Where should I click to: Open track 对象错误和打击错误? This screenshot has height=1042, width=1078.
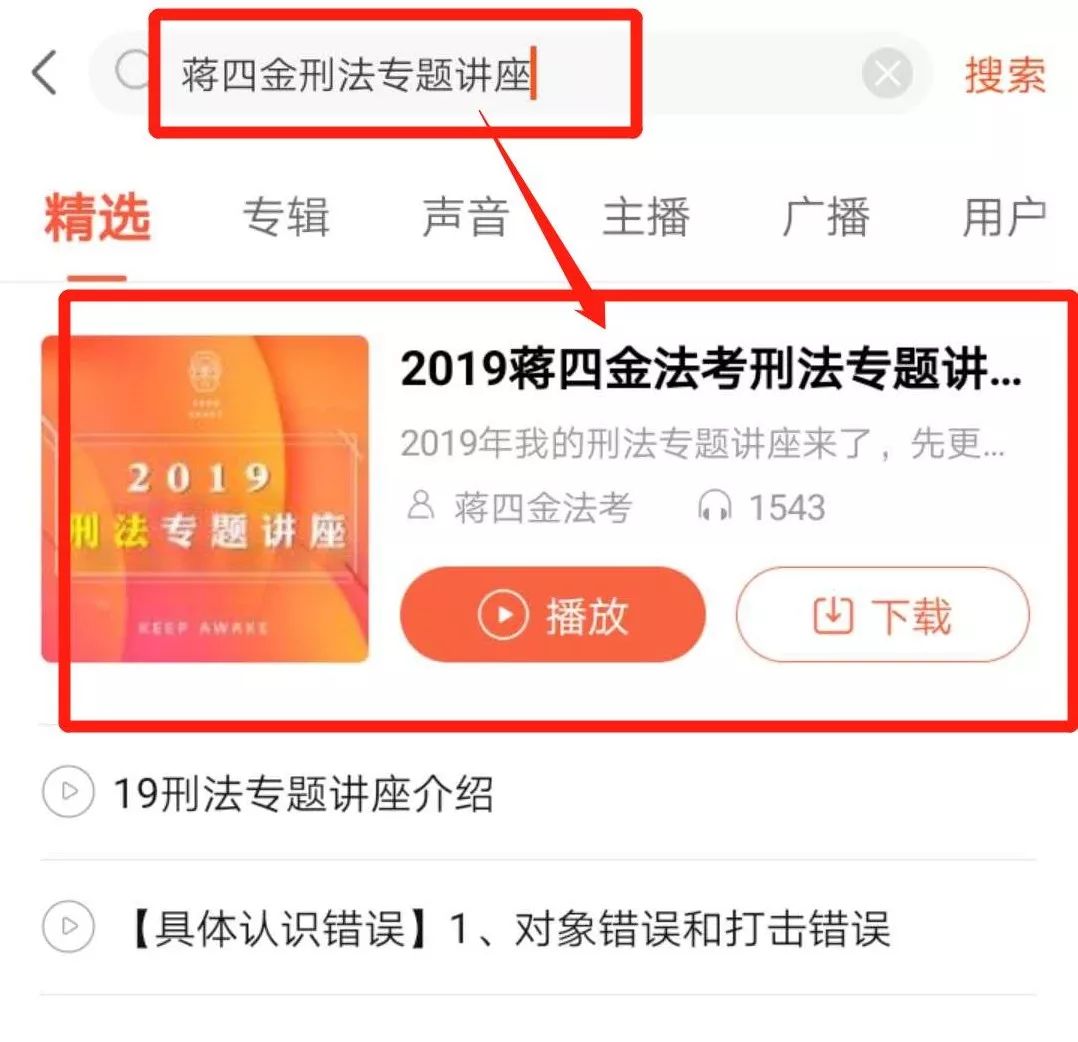(702, 928)
